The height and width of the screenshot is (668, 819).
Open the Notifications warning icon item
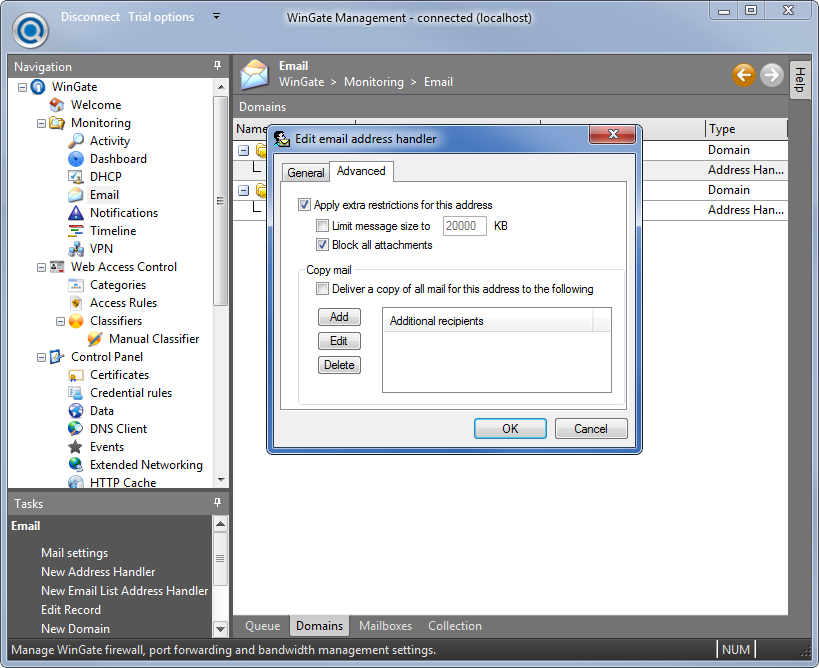pos(76,213)
